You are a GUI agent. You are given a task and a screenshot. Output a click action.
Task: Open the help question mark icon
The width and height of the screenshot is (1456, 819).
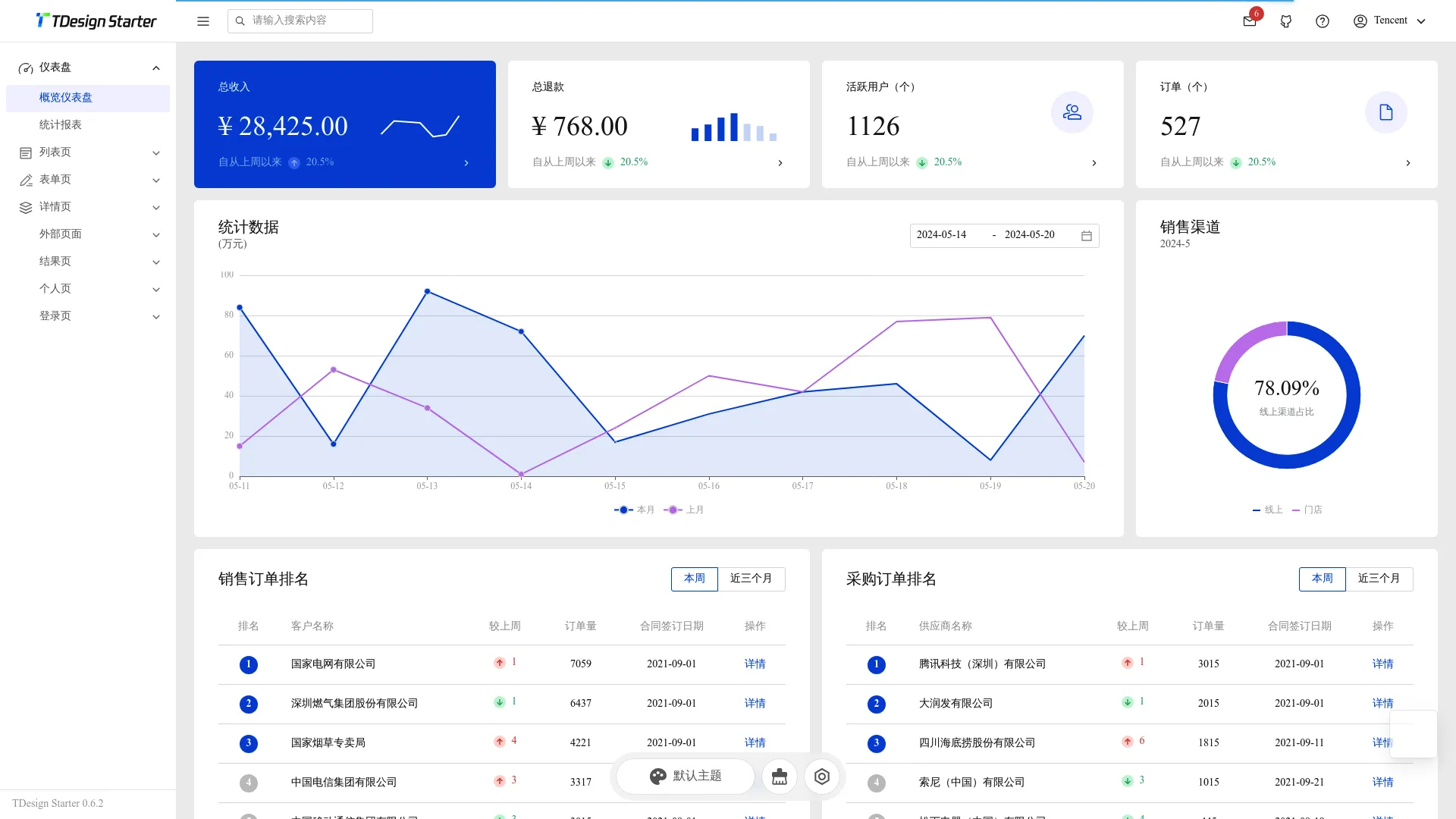click(x=1323, y=21)
